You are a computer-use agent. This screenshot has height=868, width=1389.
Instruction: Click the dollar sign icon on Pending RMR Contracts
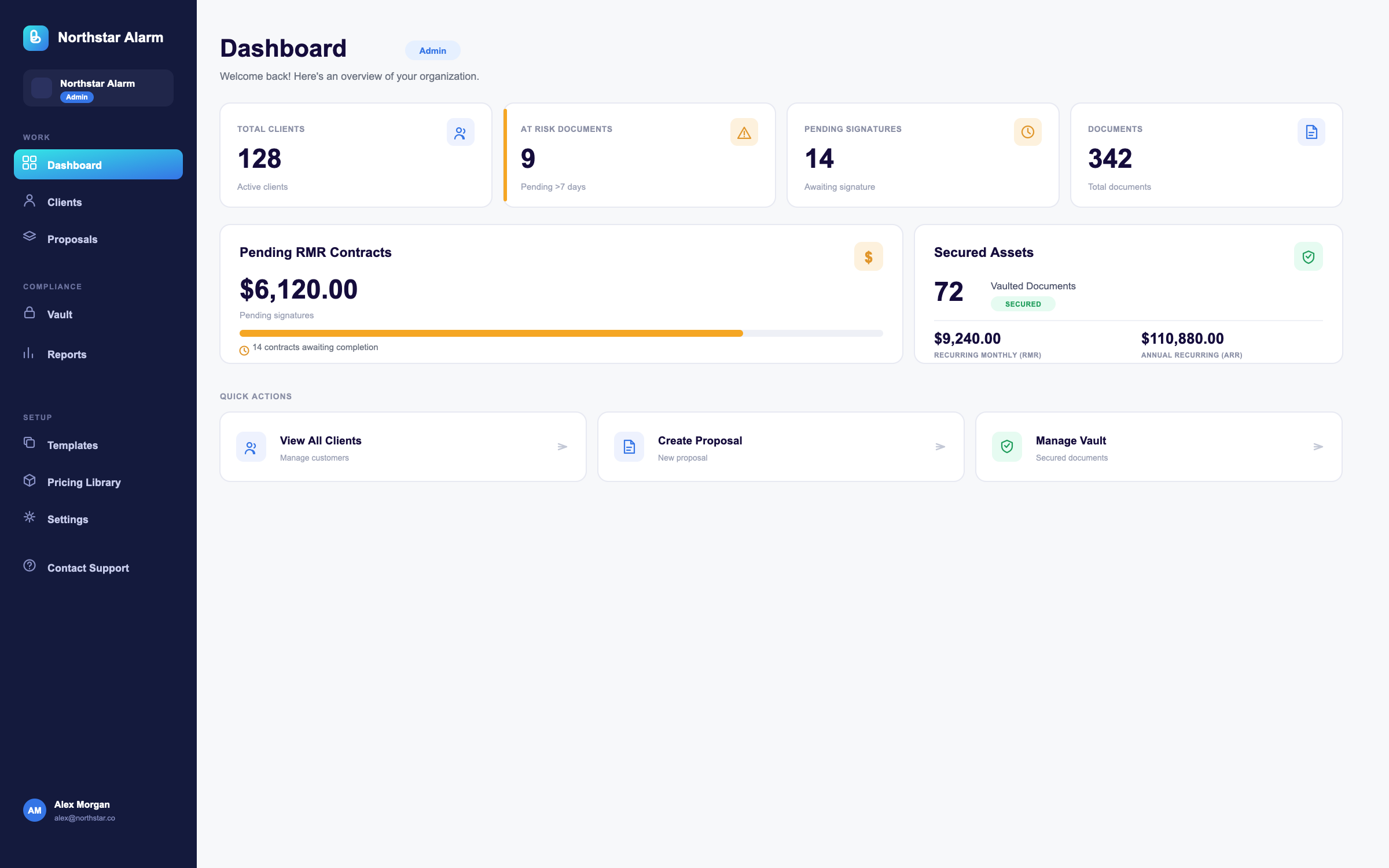(x=869, y=257)
